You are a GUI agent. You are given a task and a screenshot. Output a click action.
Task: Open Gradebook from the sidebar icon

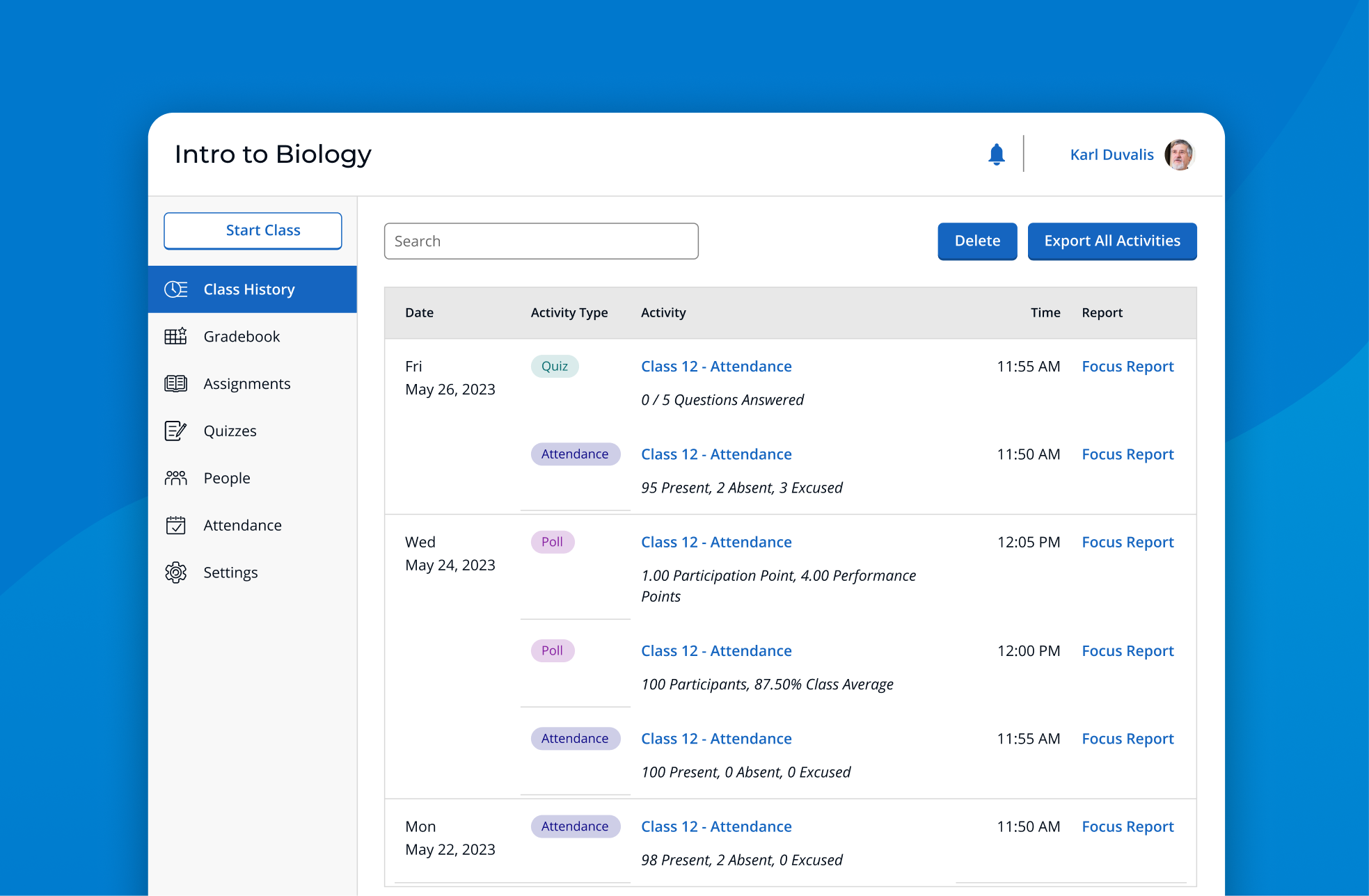(x=175, y=336)
